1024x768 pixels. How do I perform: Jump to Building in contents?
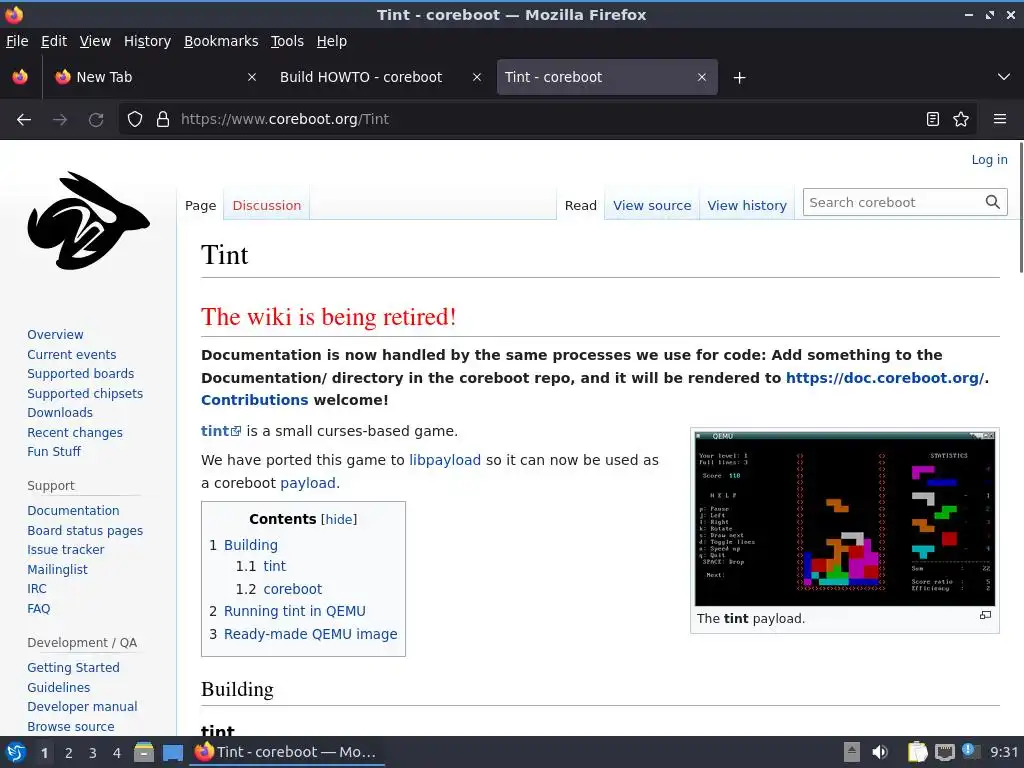pyautogui.click(x=251, y=545)
